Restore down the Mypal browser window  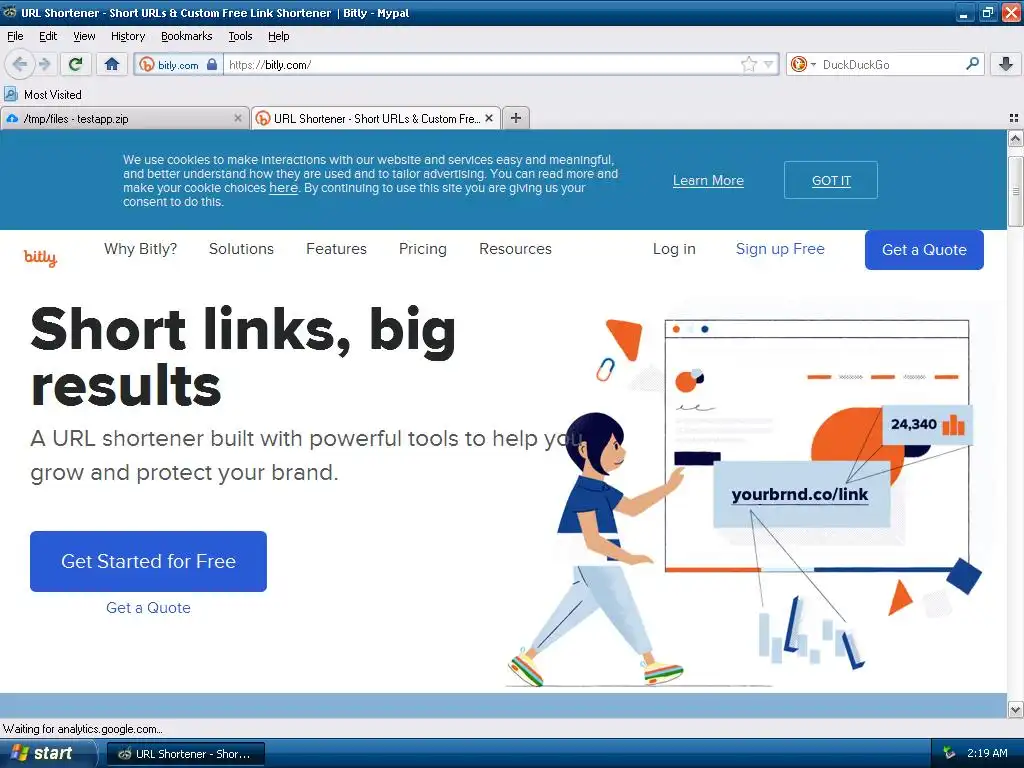(987, 13)
